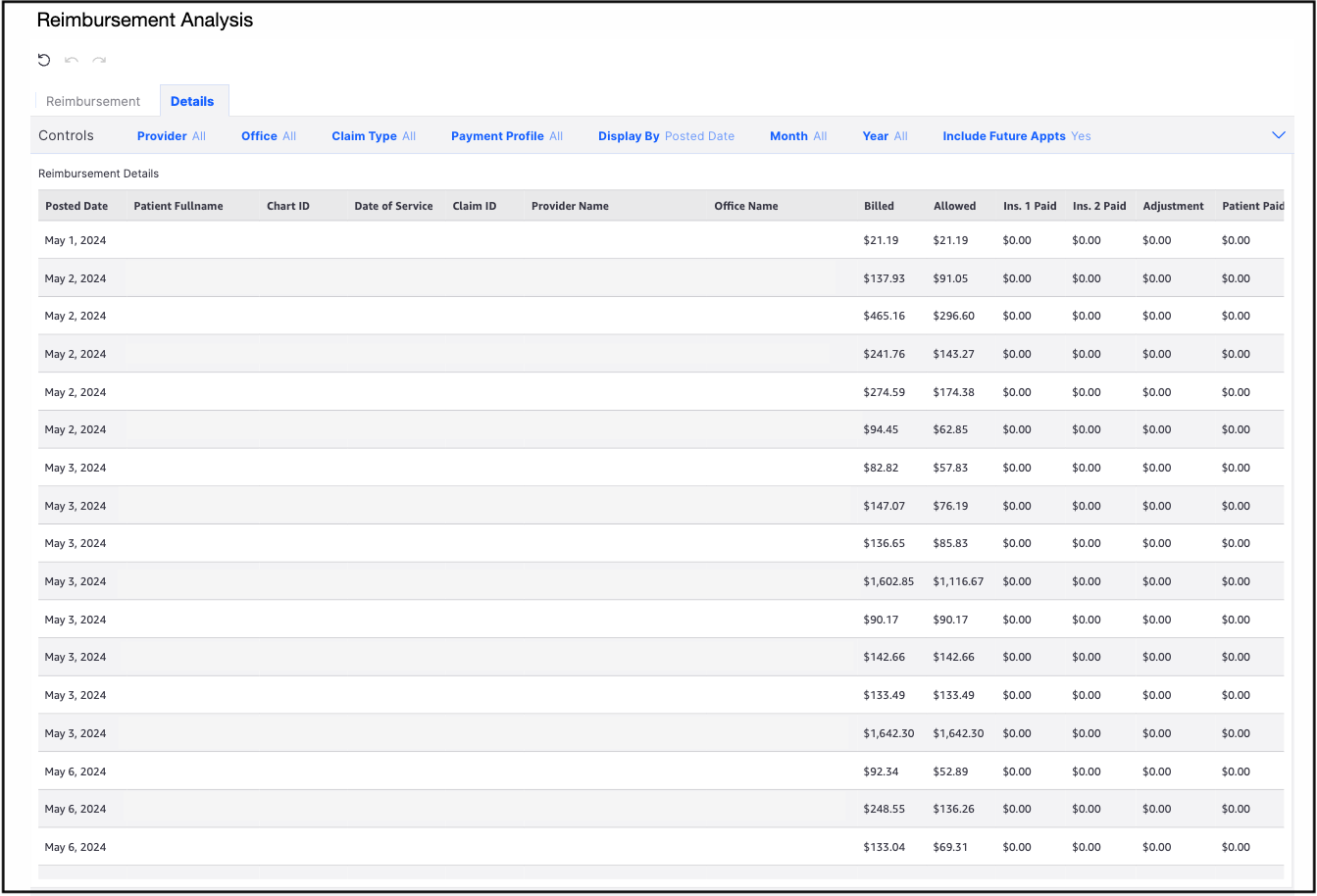Sort by the Posted Date column header

point(76,206)
